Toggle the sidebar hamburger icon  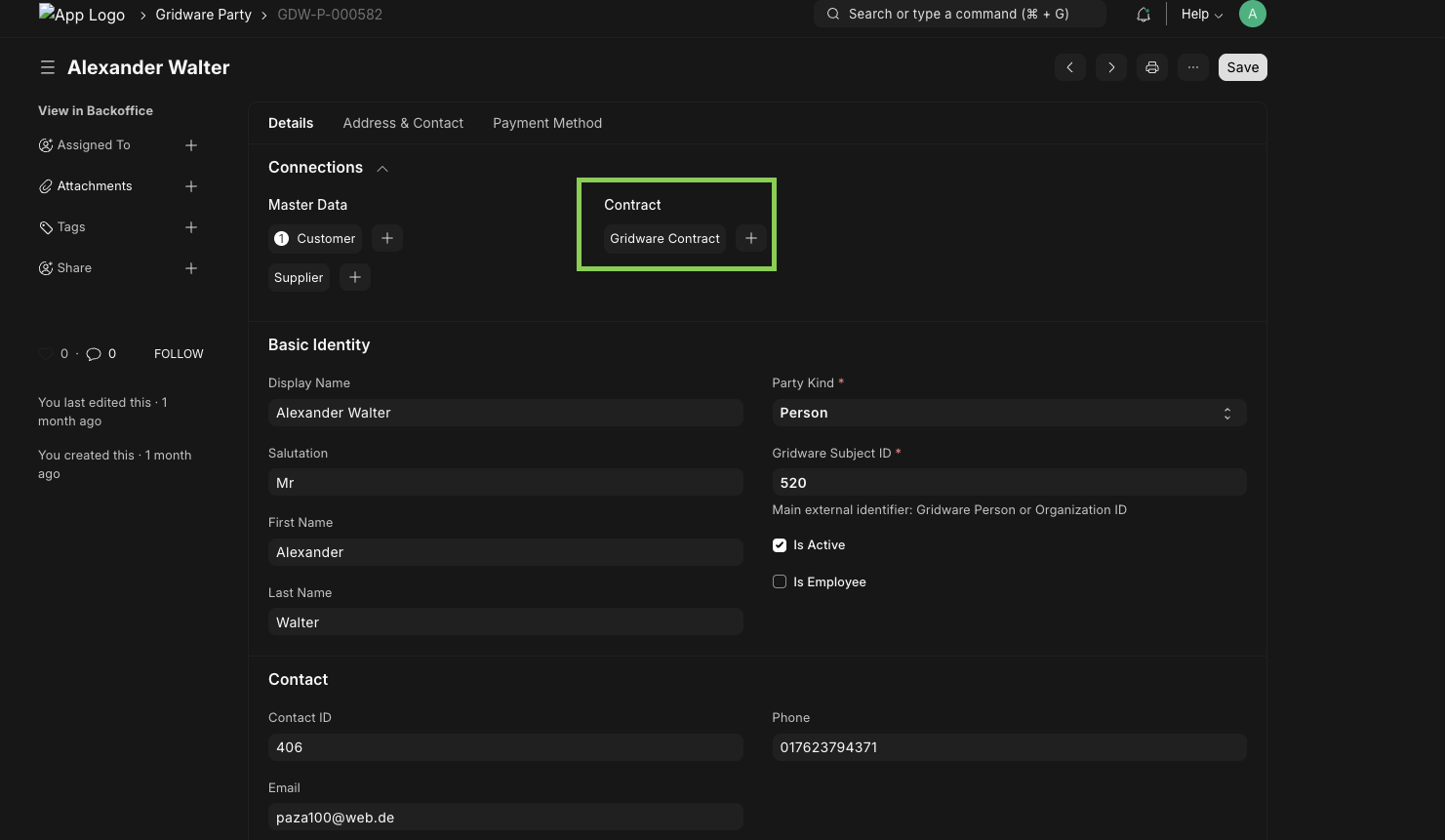click(x=47, y=67)
